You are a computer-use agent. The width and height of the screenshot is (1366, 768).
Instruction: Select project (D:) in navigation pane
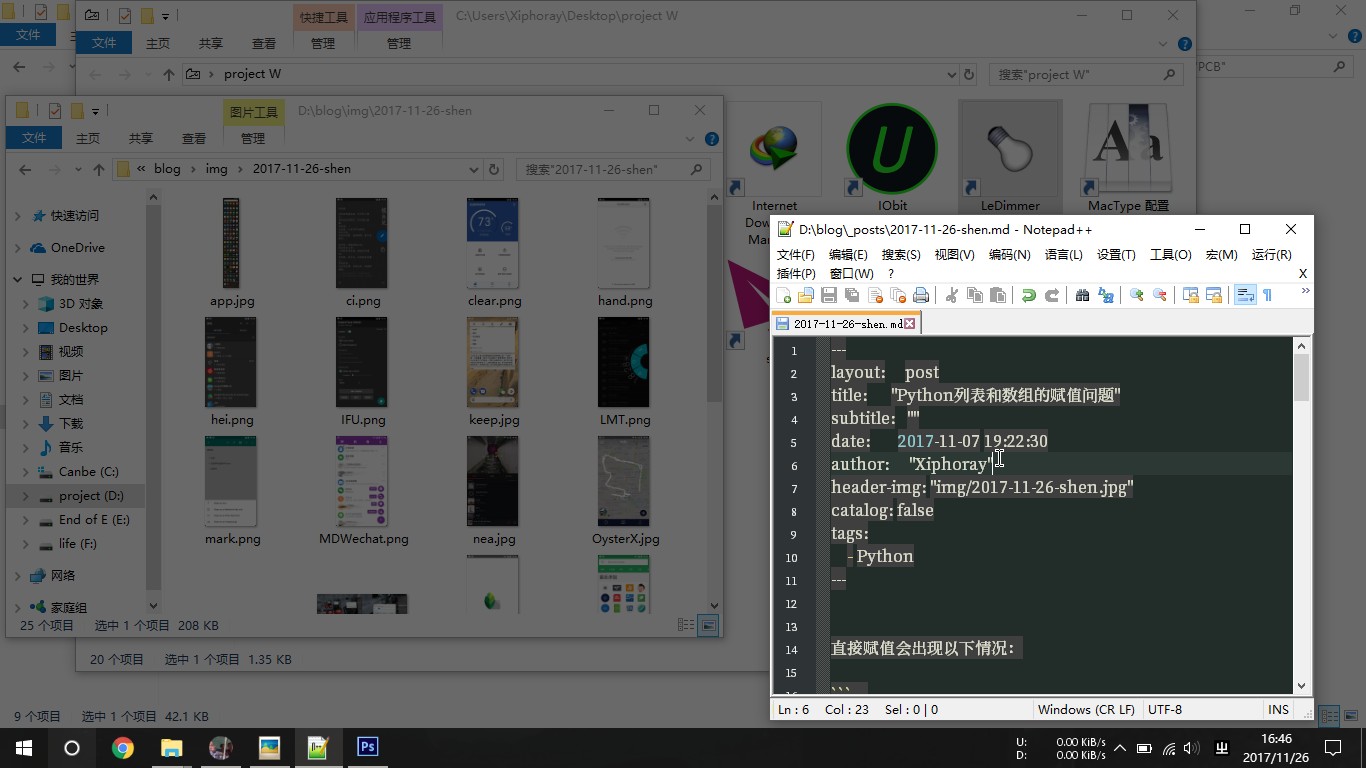(90, 496)
